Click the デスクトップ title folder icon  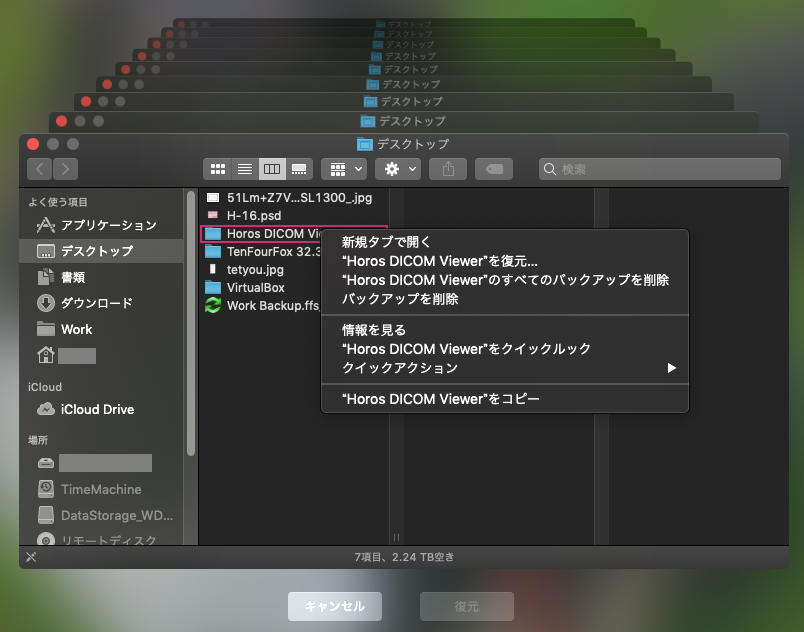(365, 145)
